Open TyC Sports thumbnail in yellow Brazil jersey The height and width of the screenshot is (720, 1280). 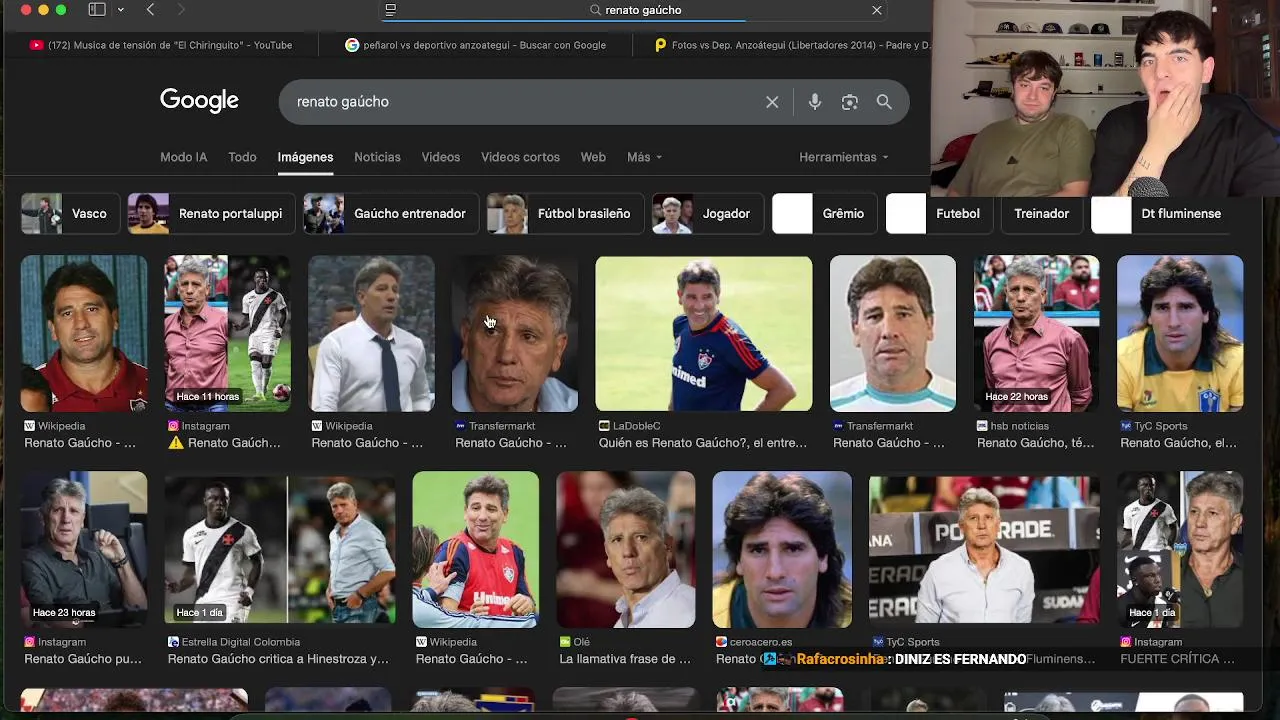[1180, 333]
